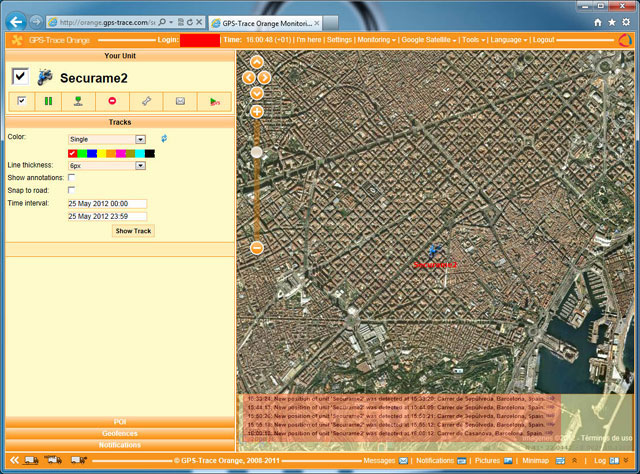Pan the map right with arrow button

point(265,78)
